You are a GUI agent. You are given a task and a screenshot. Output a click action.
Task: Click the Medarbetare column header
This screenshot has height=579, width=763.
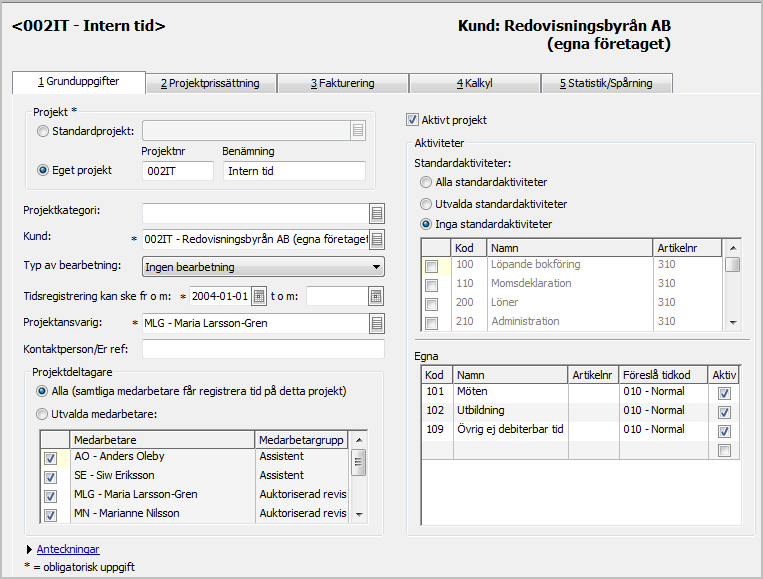[163, 440]
